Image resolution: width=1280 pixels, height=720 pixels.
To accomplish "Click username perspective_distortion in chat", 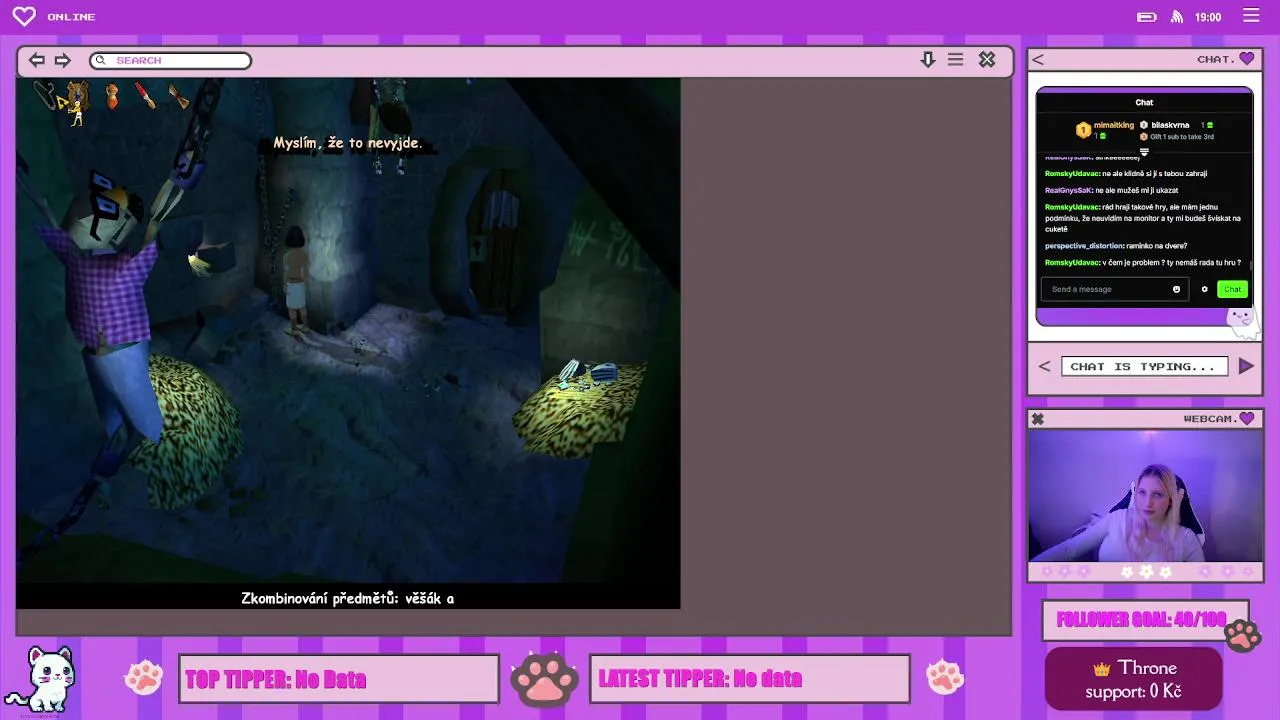I will coord(1084,245).
